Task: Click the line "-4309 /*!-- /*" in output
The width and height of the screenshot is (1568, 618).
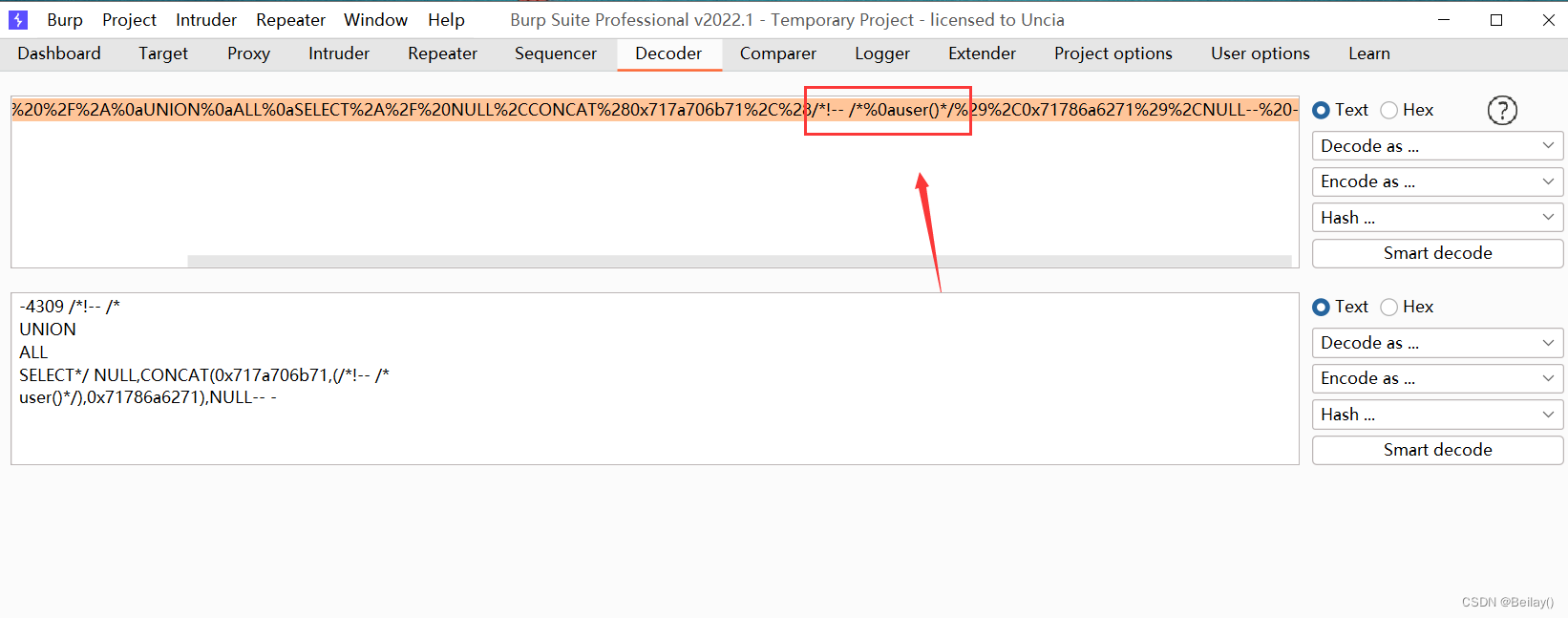Action: (x=70, y=307)
